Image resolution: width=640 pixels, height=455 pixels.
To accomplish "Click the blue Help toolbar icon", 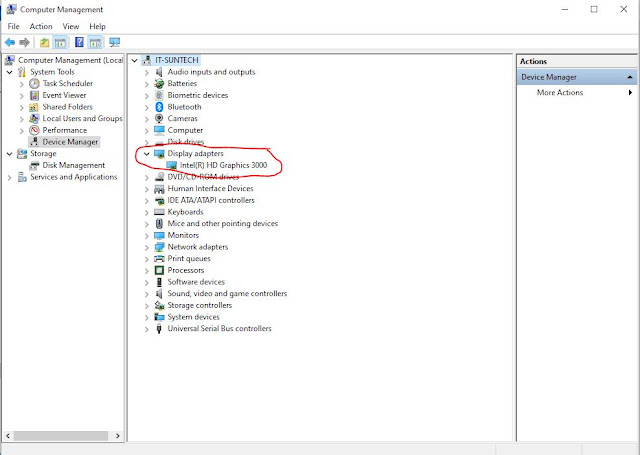I will [79, 42].
